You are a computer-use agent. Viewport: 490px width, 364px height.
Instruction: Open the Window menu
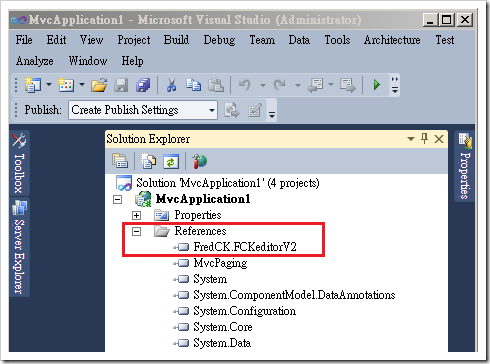[x=88, y=61]
